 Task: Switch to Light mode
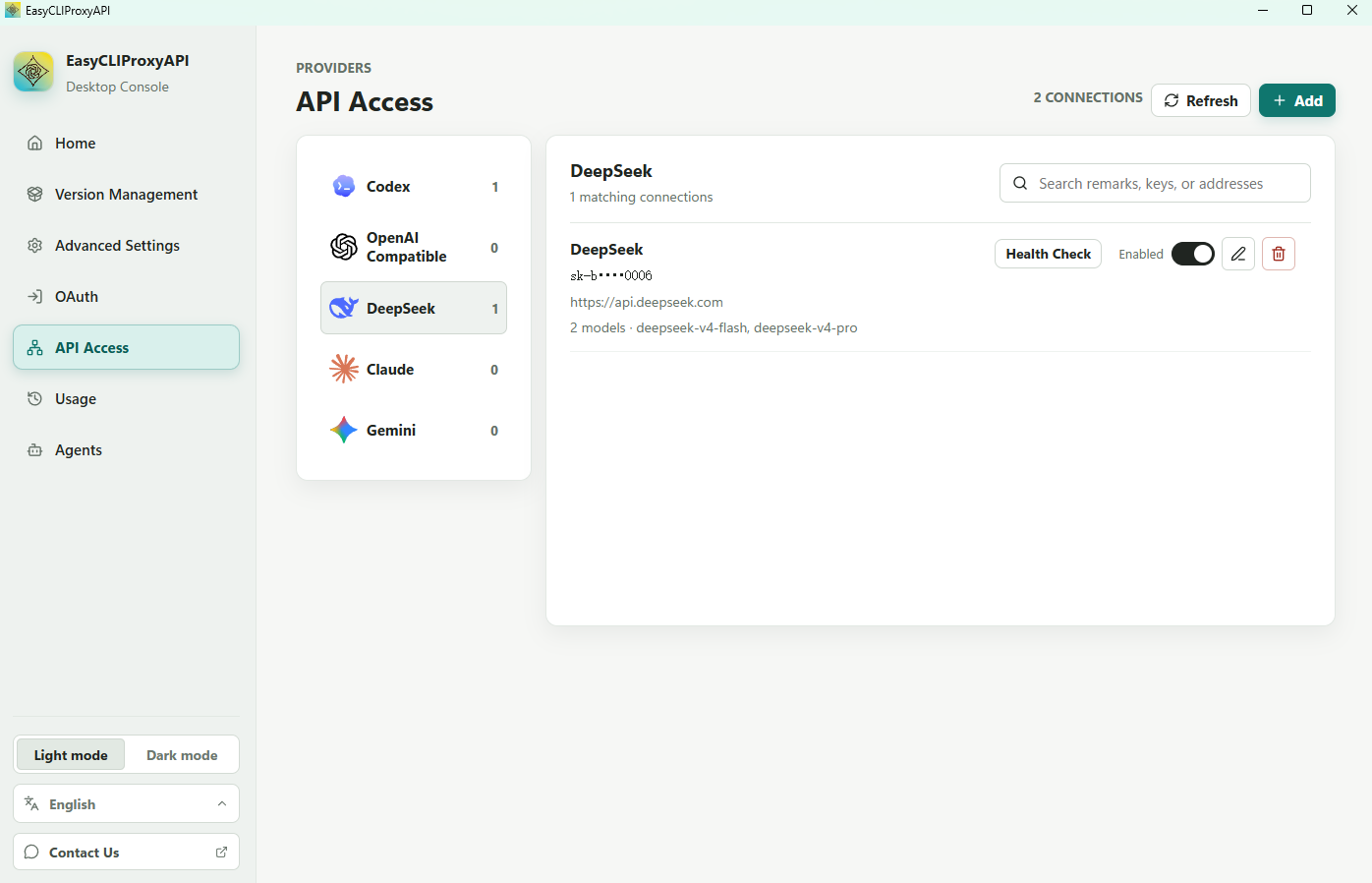pyautogui.click(x=71, y=755)
